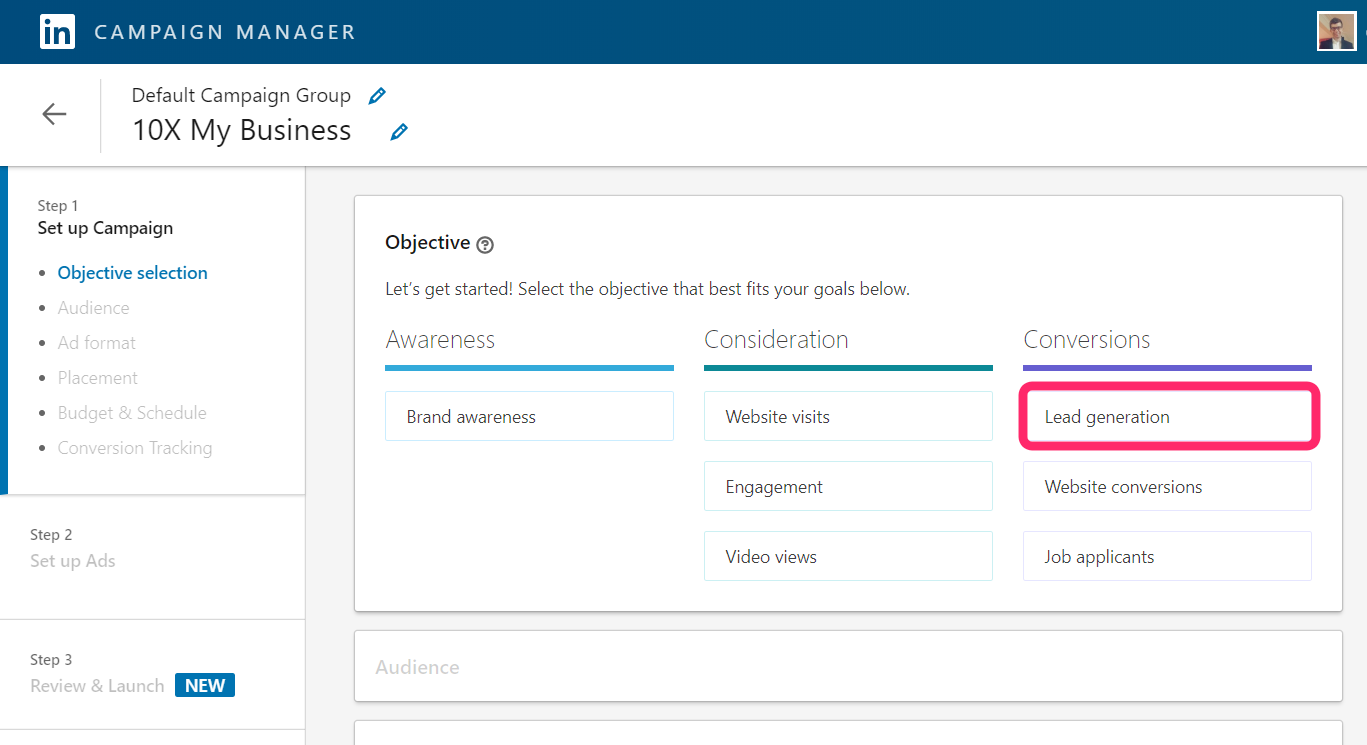Click the back arrow to exit campaign setup
Viewport: 1367px width, 745px height.
[x=54, y=114]
